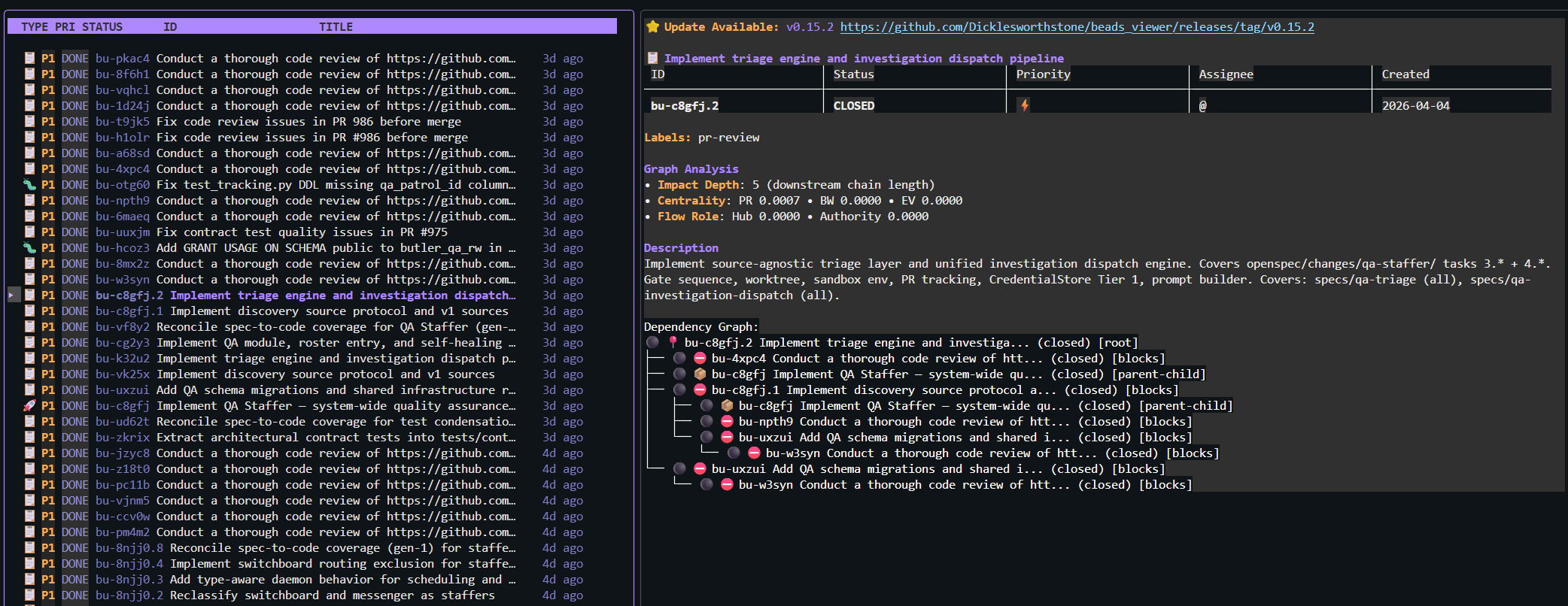This screenshot has height=606, width=1568.
Task: Click the lightning bolt priority icon
Action: coord(1024,106)
